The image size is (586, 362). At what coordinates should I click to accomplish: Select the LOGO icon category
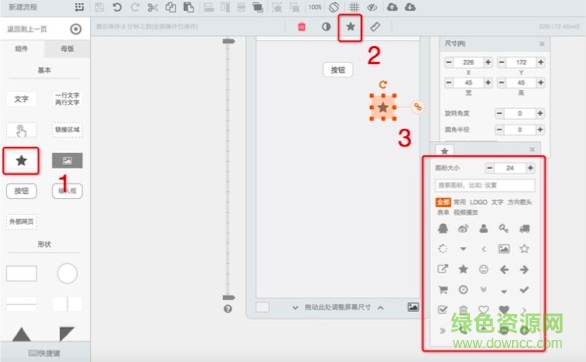point(478,202)
